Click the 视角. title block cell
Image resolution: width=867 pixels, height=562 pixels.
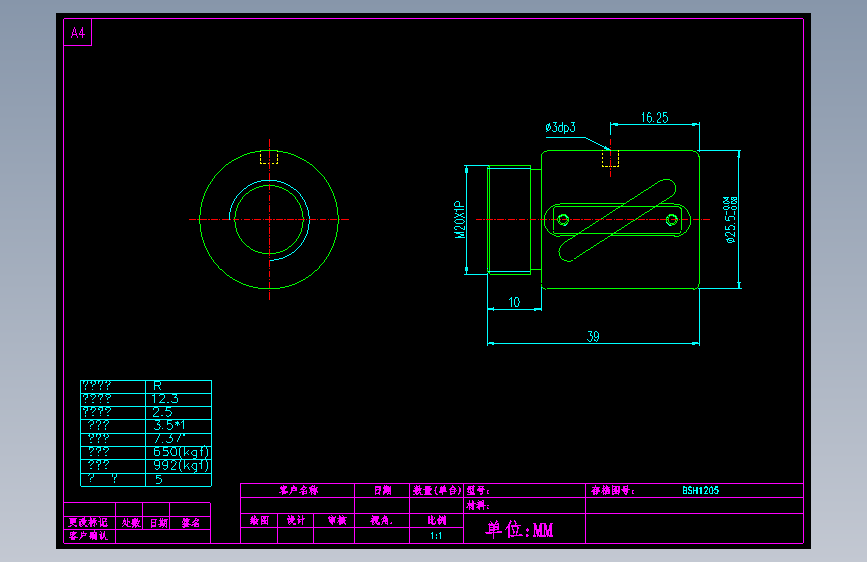point(382,521)
